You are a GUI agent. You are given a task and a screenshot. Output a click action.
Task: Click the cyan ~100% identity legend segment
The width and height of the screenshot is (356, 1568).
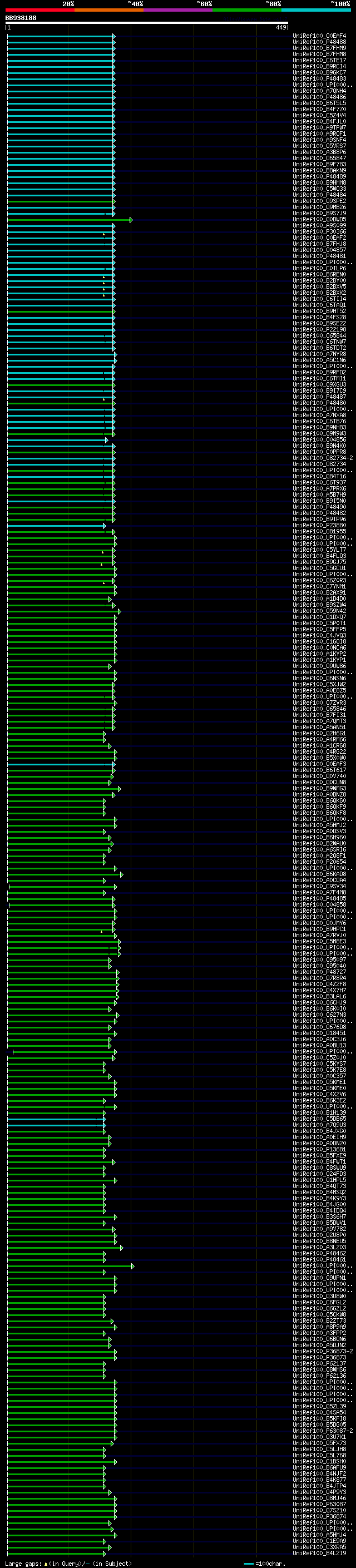tap(316, 11)
